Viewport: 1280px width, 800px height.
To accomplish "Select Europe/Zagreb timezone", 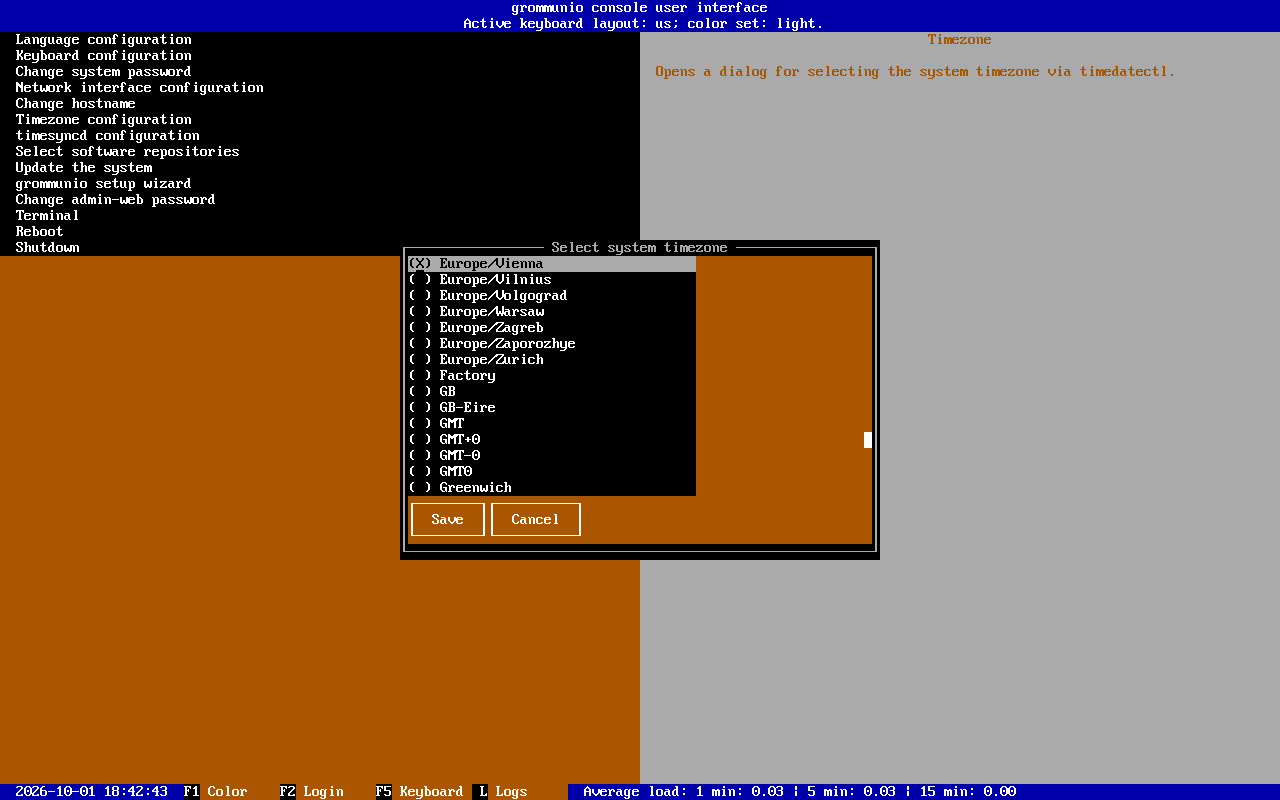I will 552,328.
